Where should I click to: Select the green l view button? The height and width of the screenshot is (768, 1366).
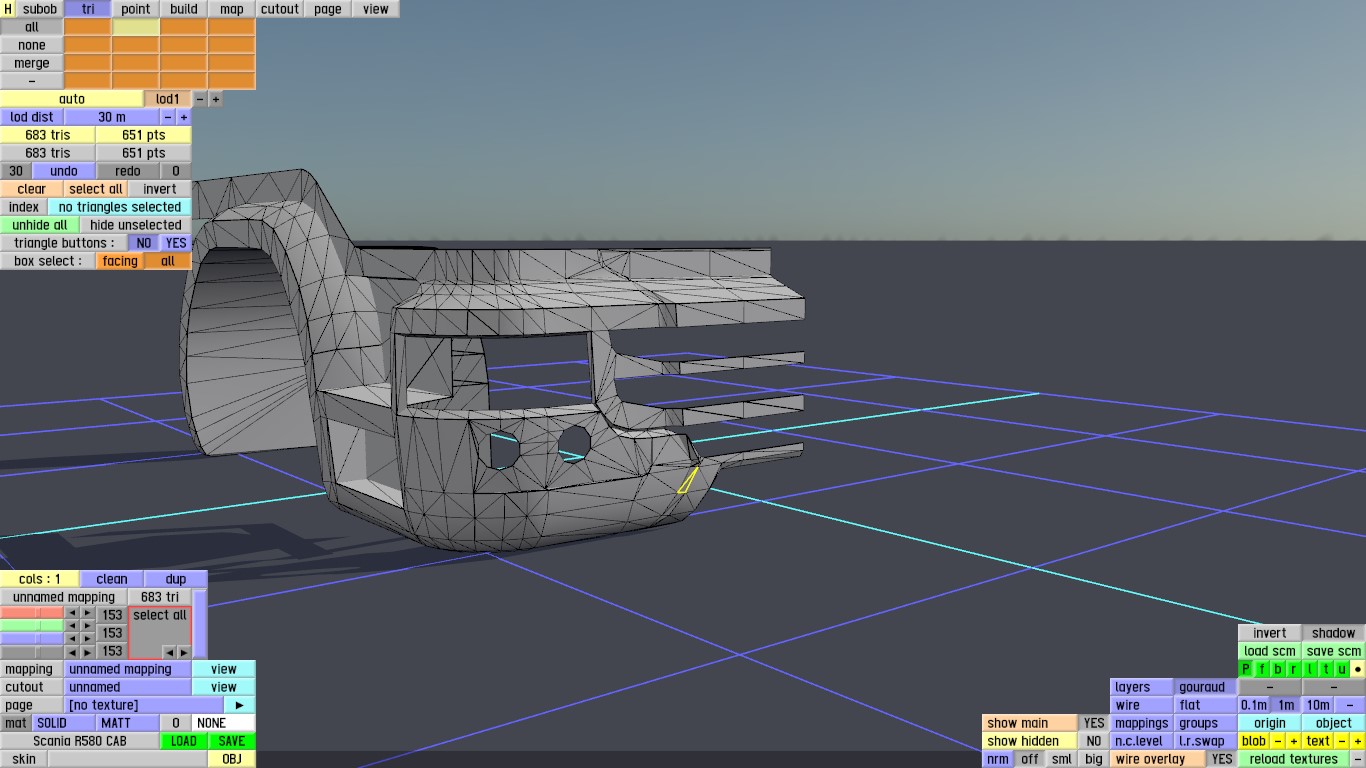tap(1310, 669)
